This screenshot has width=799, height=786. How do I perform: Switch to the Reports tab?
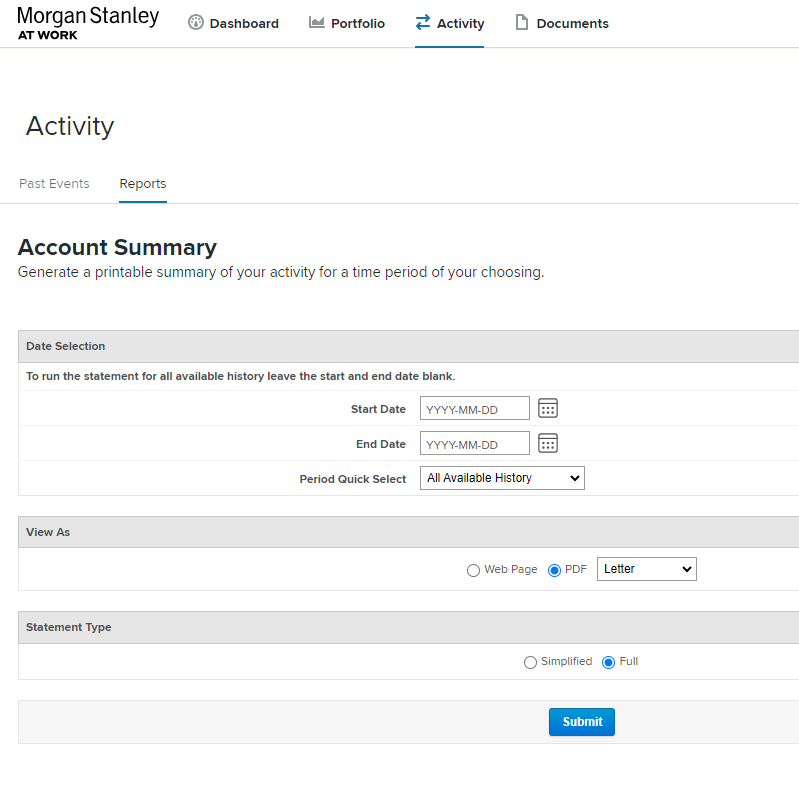(x=143, y=184)
